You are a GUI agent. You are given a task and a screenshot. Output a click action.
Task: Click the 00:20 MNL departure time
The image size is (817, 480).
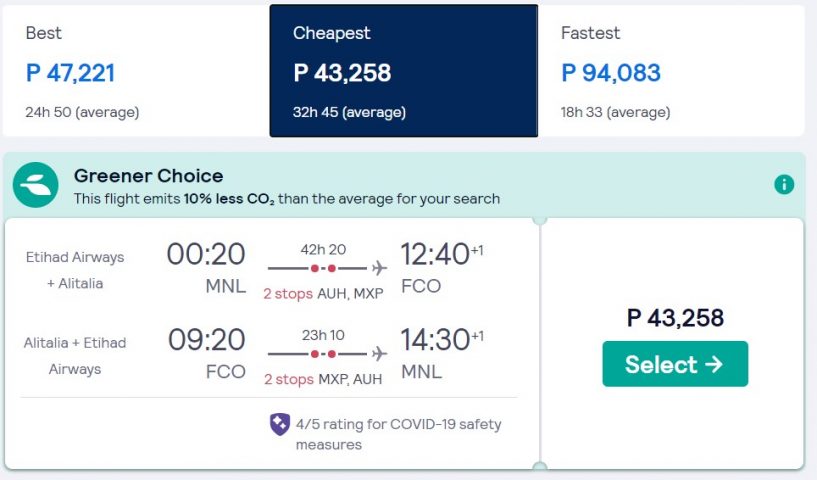click(206, 268)
